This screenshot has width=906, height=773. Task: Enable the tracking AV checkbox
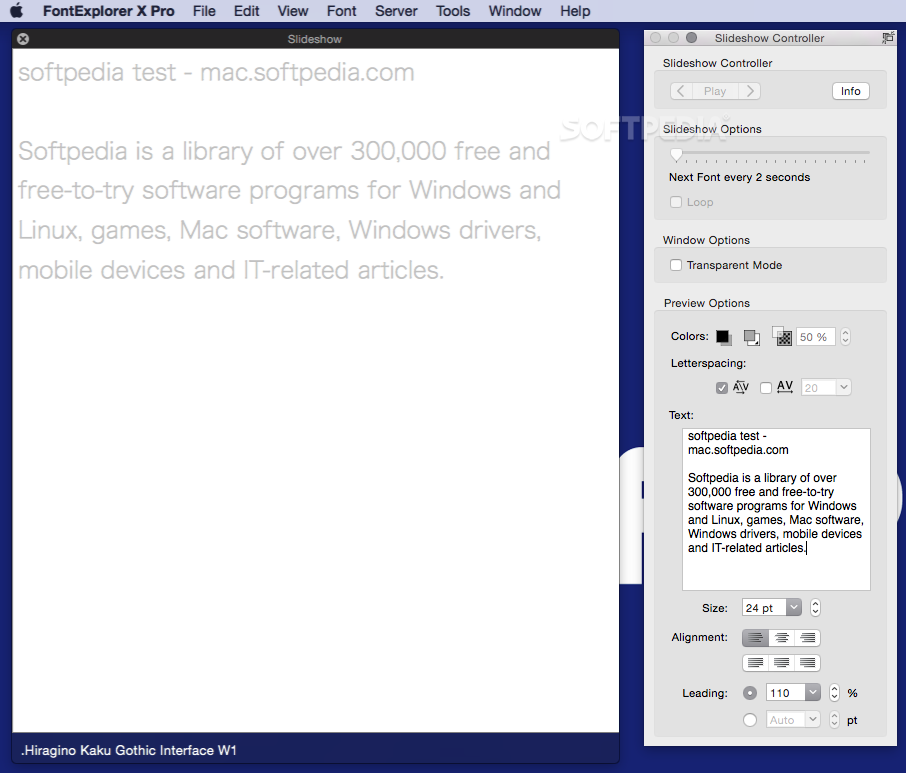click(766, 388)
